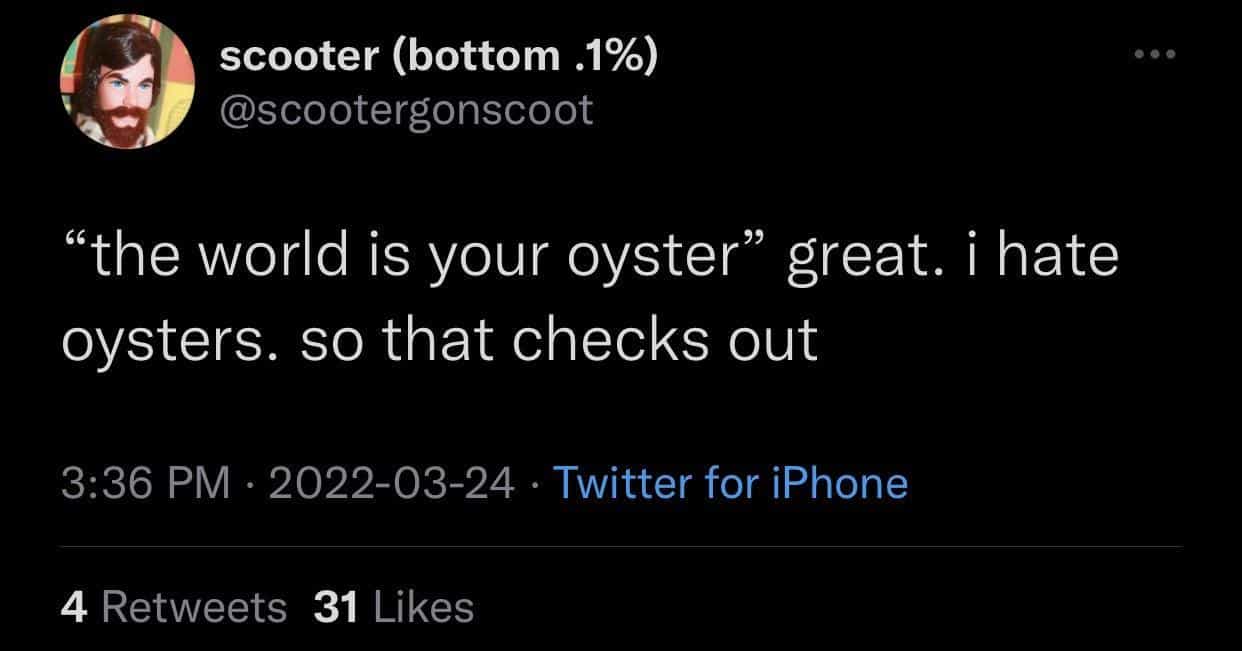Viewport: 1242px width, 651px height.
Task: Click the @scootergonscoot handle
Action: [x=406, y=109]
